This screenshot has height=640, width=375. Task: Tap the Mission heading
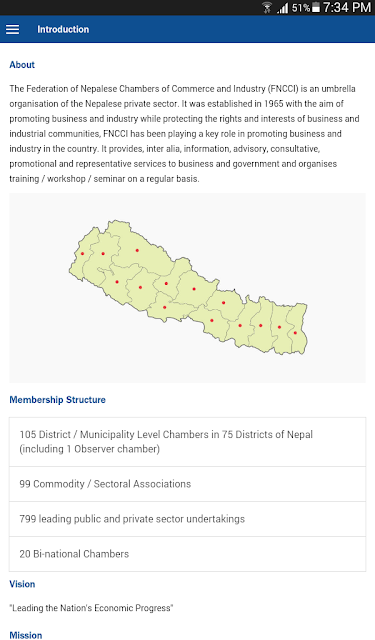(x=26, y=635)
